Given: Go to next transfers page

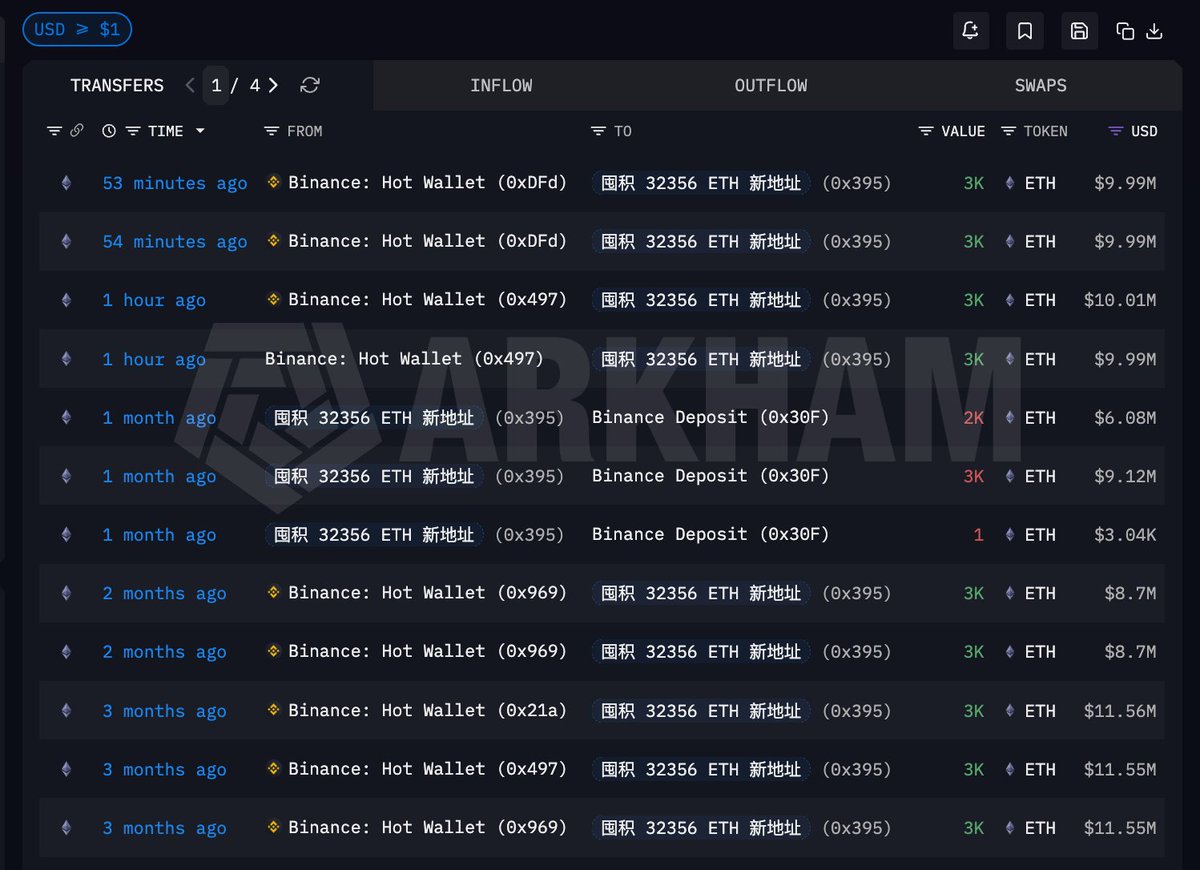Looking at the screenshot, I should [x=273, y=85].
